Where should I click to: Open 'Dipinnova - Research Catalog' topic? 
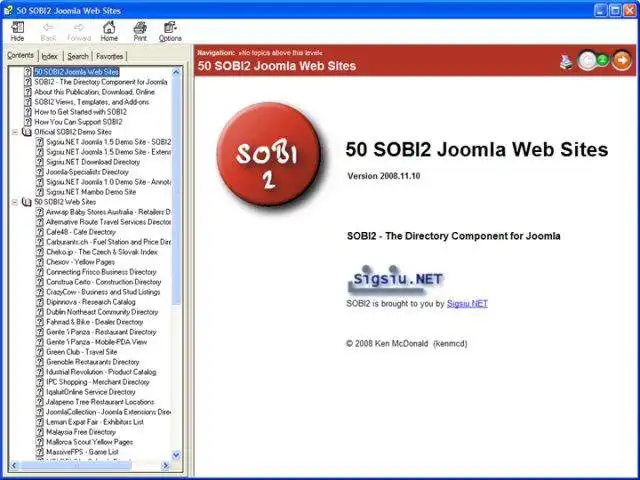[91, 302]
